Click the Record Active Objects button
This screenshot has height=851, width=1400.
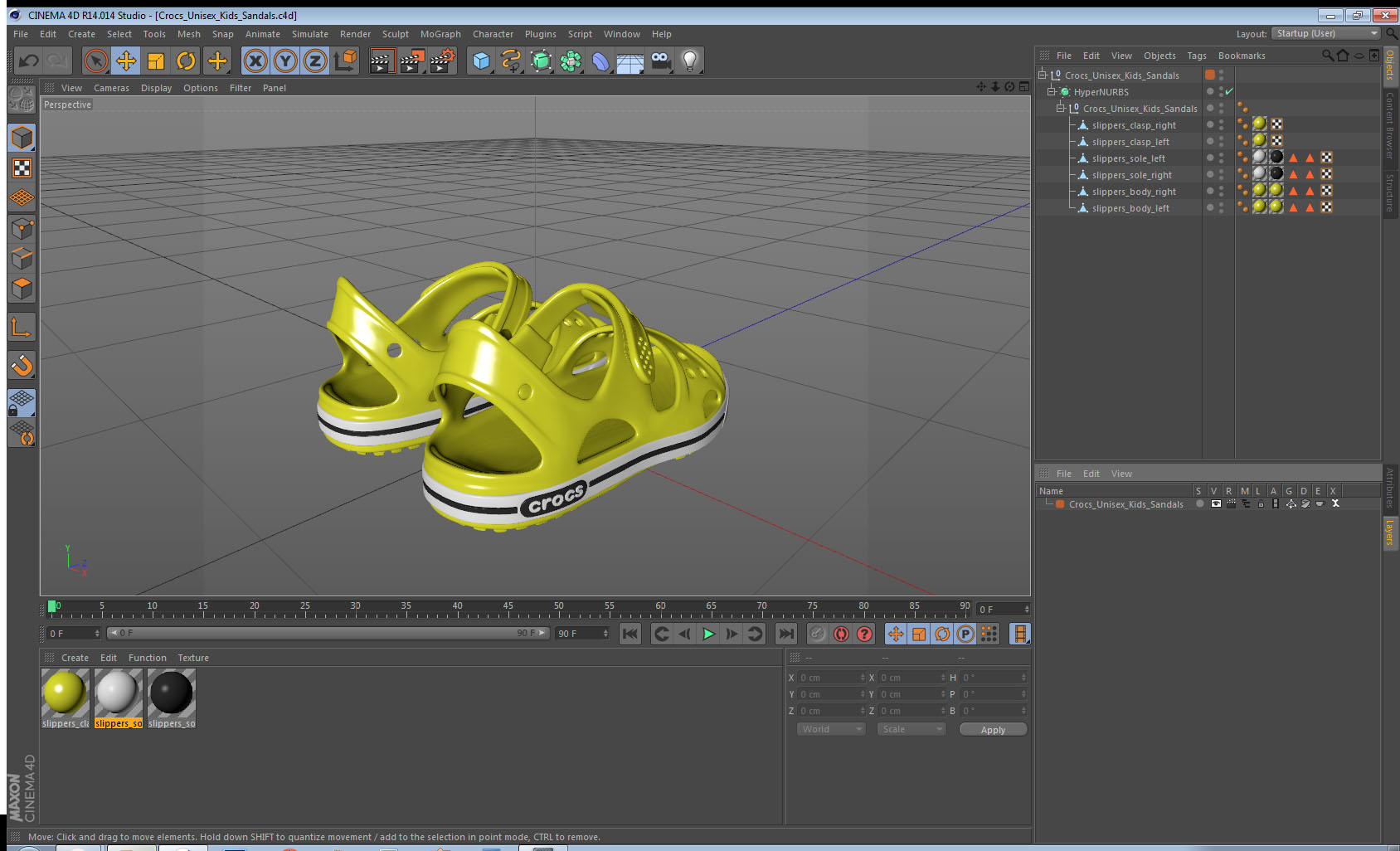[x=818, y=634]
